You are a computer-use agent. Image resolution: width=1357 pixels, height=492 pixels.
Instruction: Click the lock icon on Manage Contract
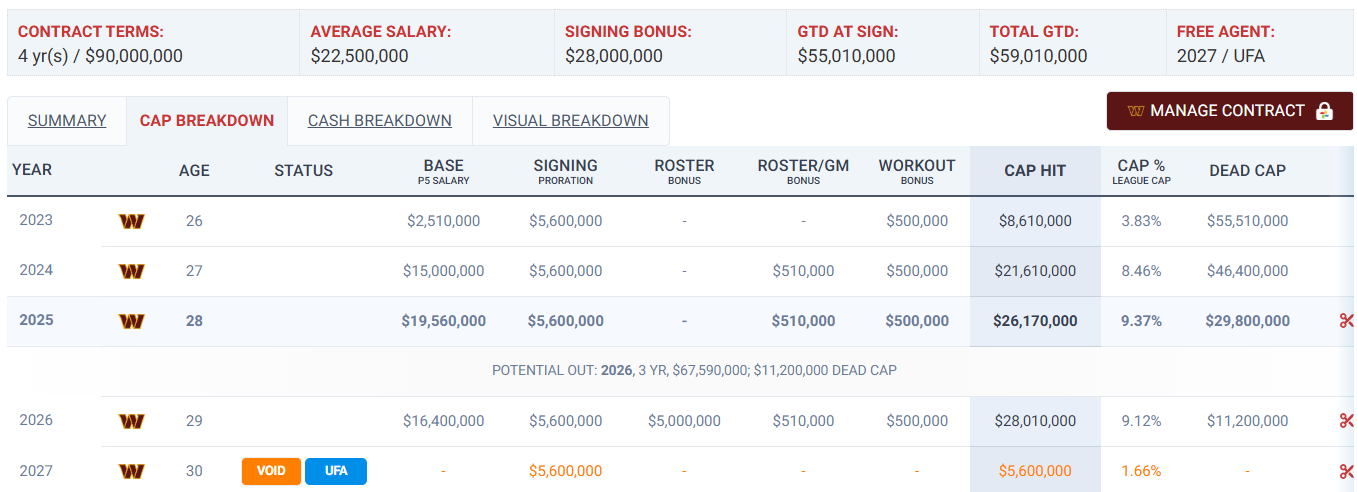pyautogui.click(x=1324, y=111)
